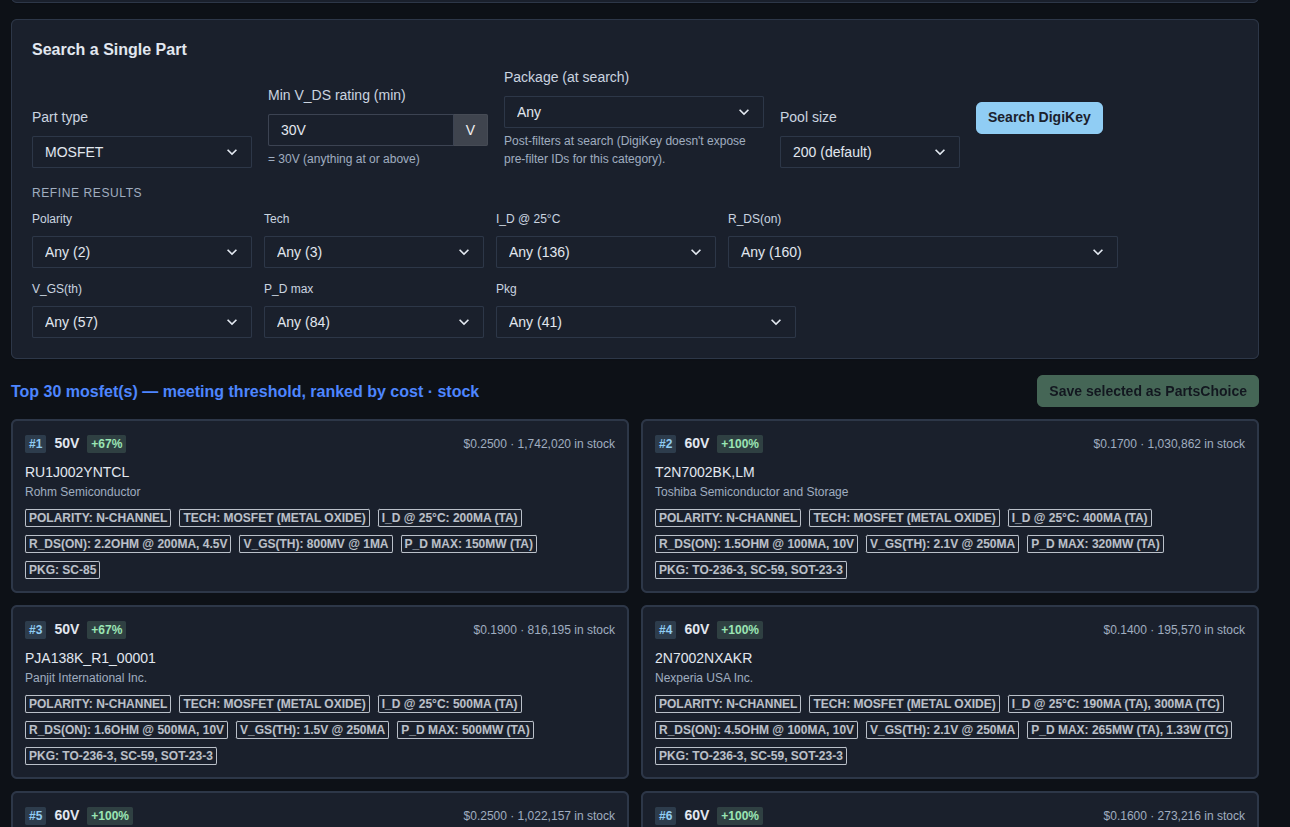Select part name PJA138K_R1_00001

click(90, 658)
